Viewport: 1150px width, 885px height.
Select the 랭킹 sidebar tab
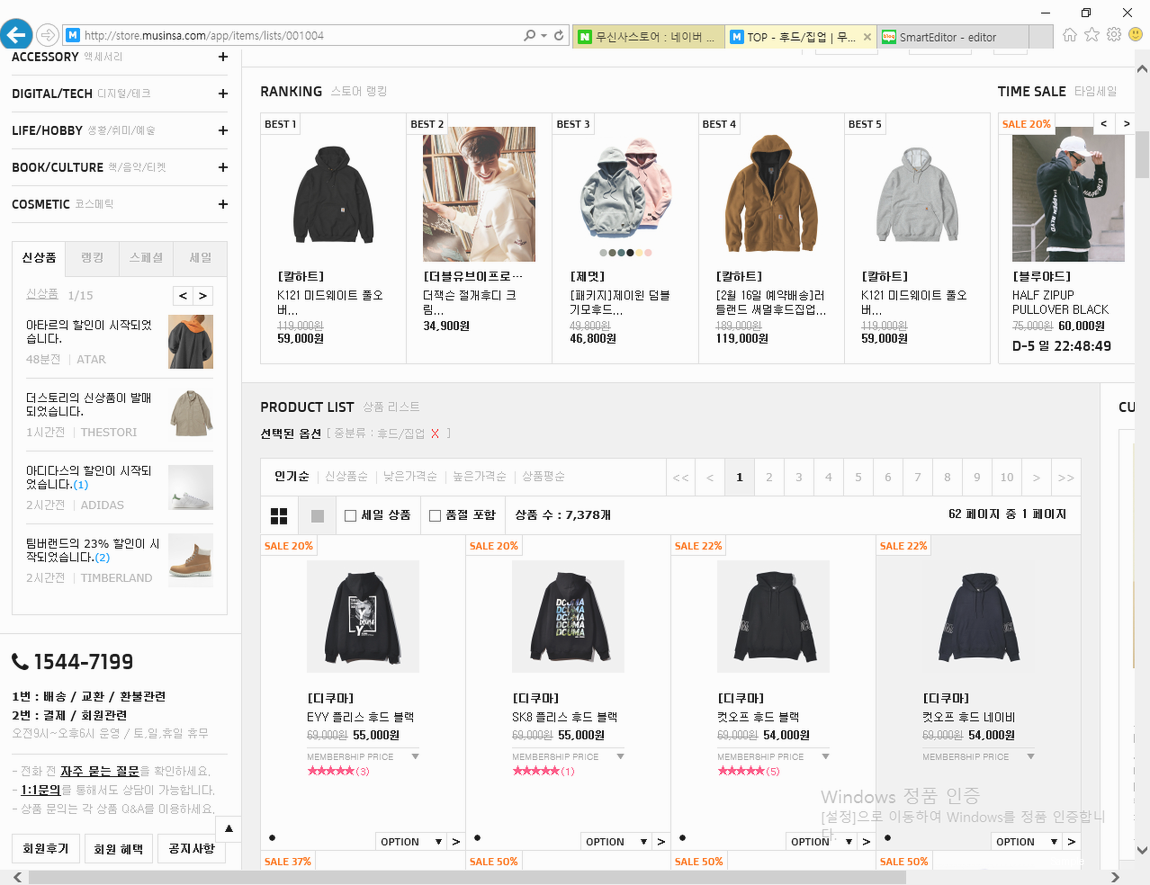(92, 258)
